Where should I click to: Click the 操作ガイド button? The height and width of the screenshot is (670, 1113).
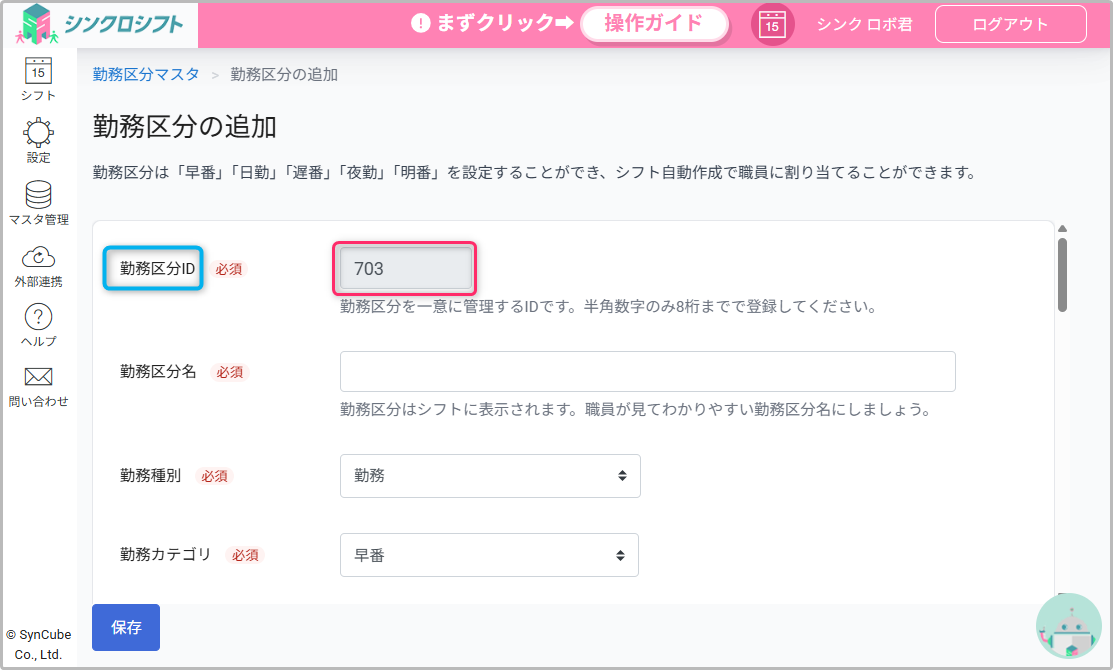[654, 24]
